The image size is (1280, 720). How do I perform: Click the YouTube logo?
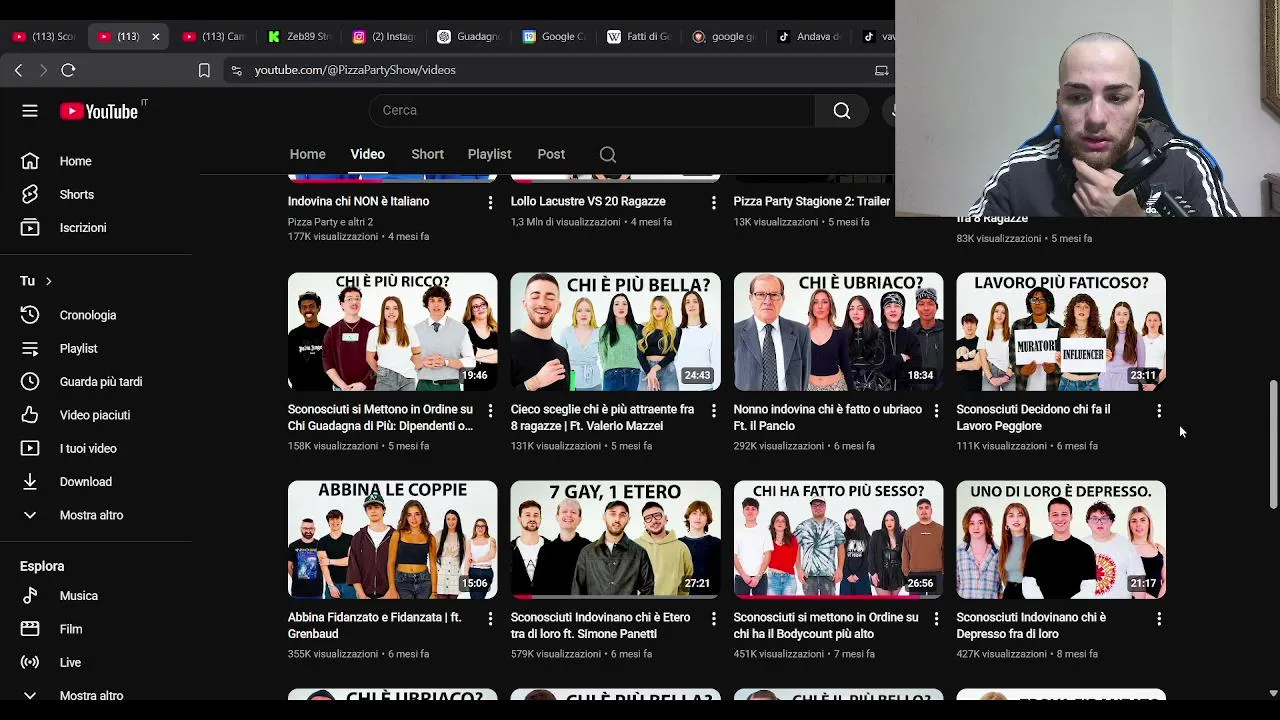coord(99,111)
